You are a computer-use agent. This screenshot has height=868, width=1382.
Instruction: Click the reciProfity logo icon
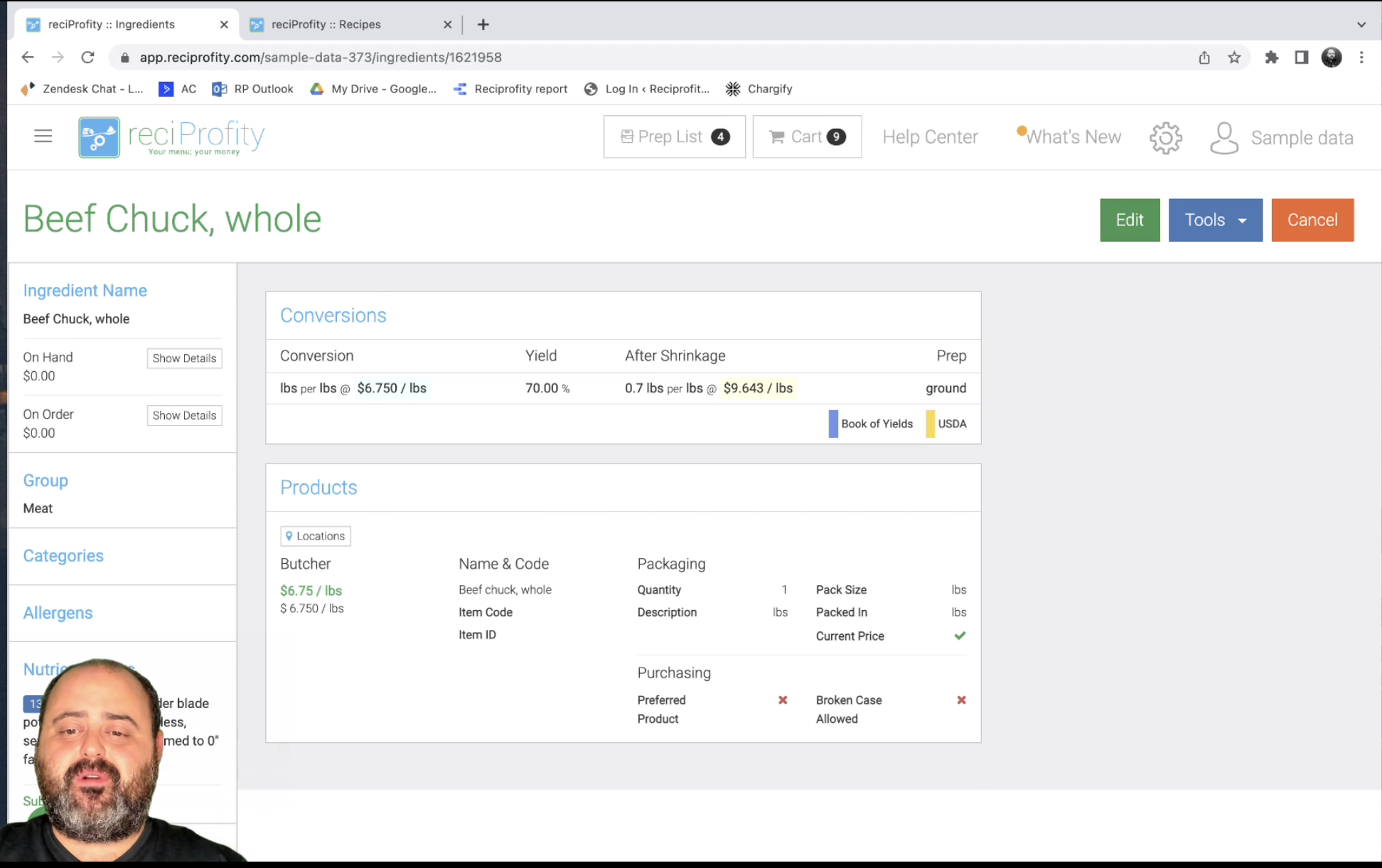99,137
